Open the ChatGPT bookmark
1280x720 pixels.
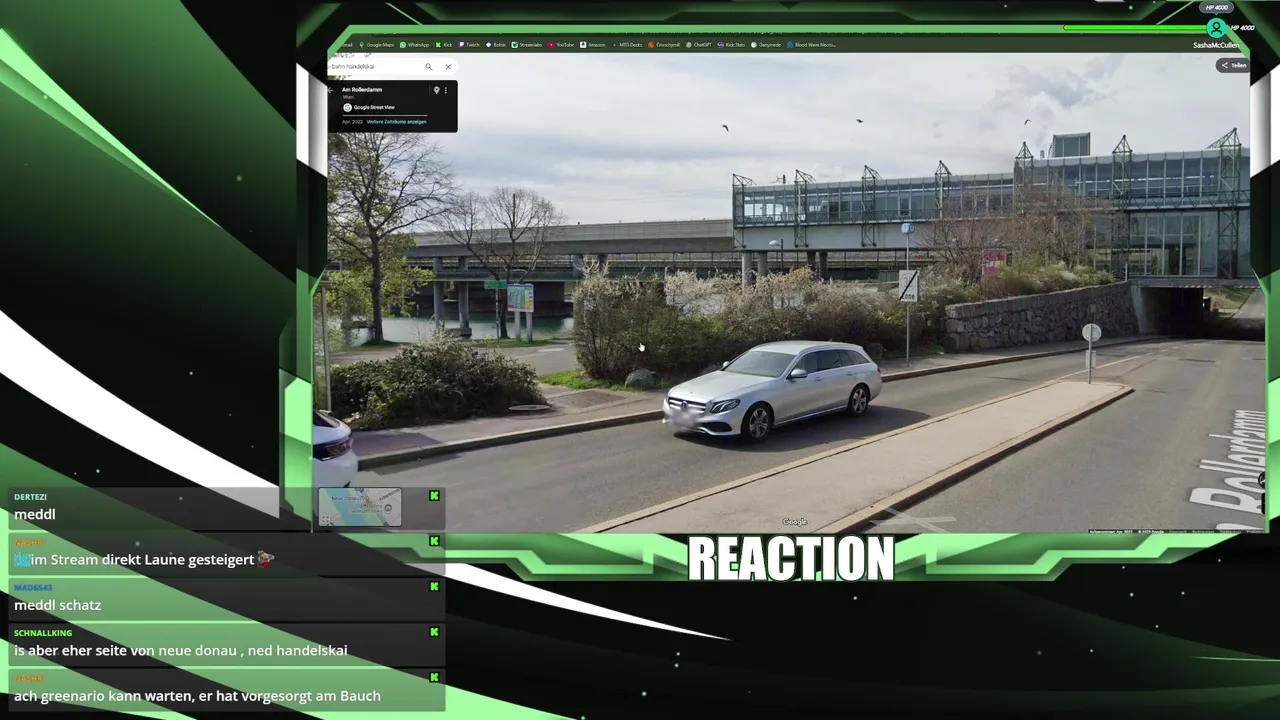698,45
